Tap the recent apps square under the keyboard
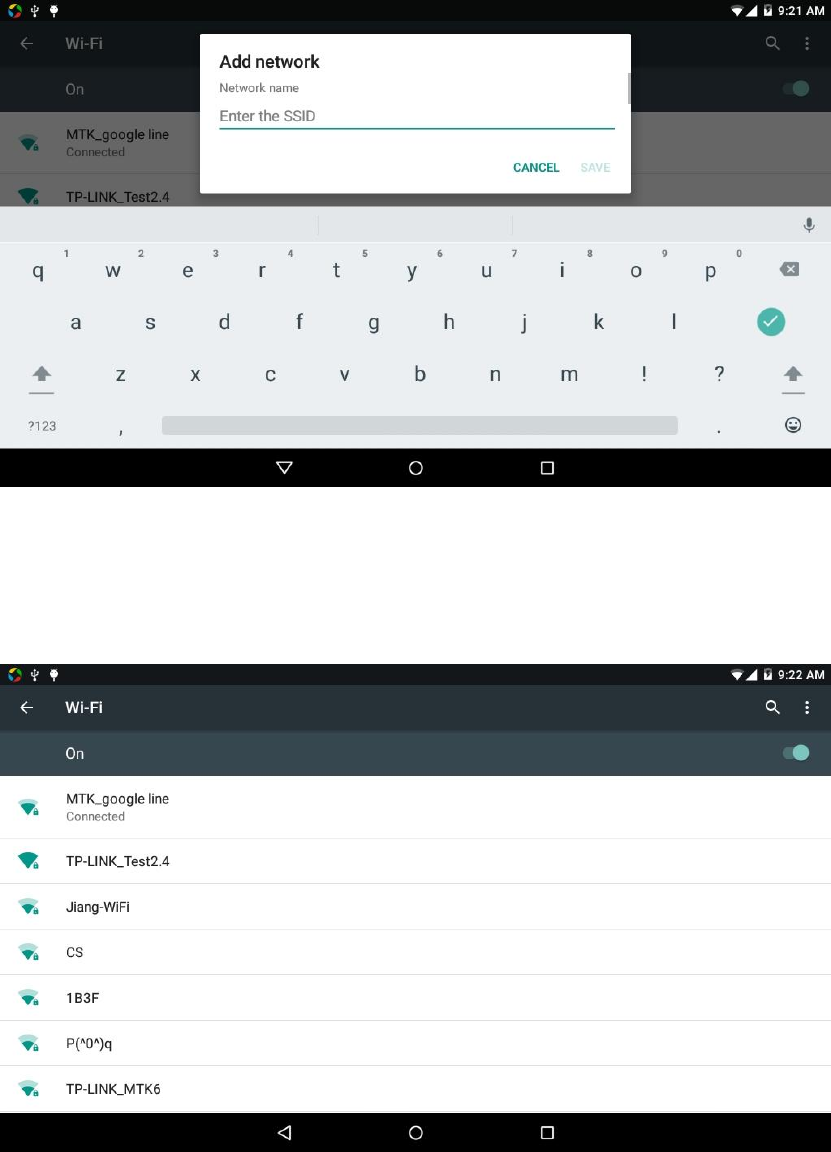The height and width of the screenshot is (1152, 831). pyautogui.click(x=547, y=468)
